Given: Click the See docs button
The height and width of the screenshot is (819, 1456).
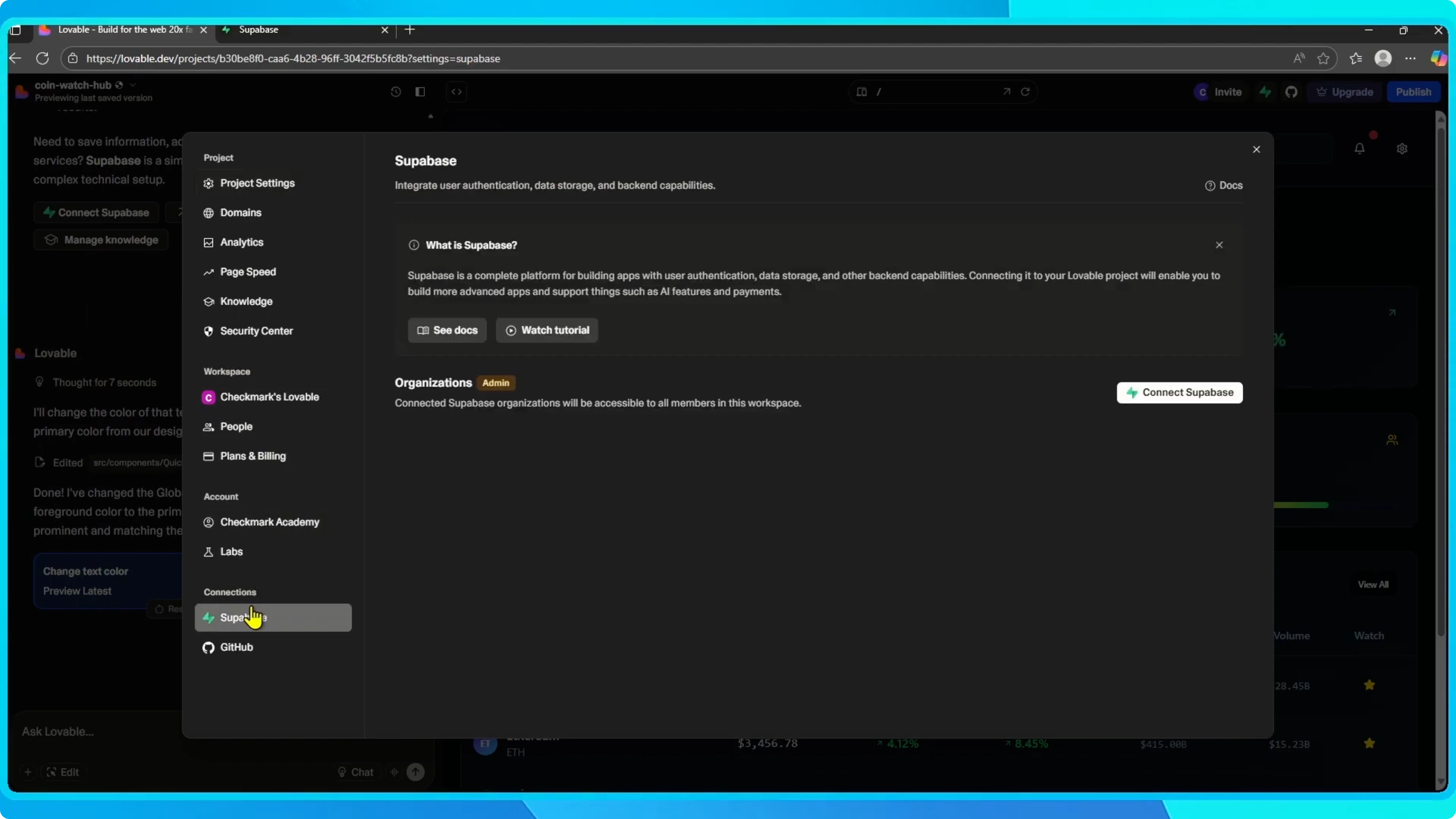Looking at the screenshot, I should coord(447,330).
